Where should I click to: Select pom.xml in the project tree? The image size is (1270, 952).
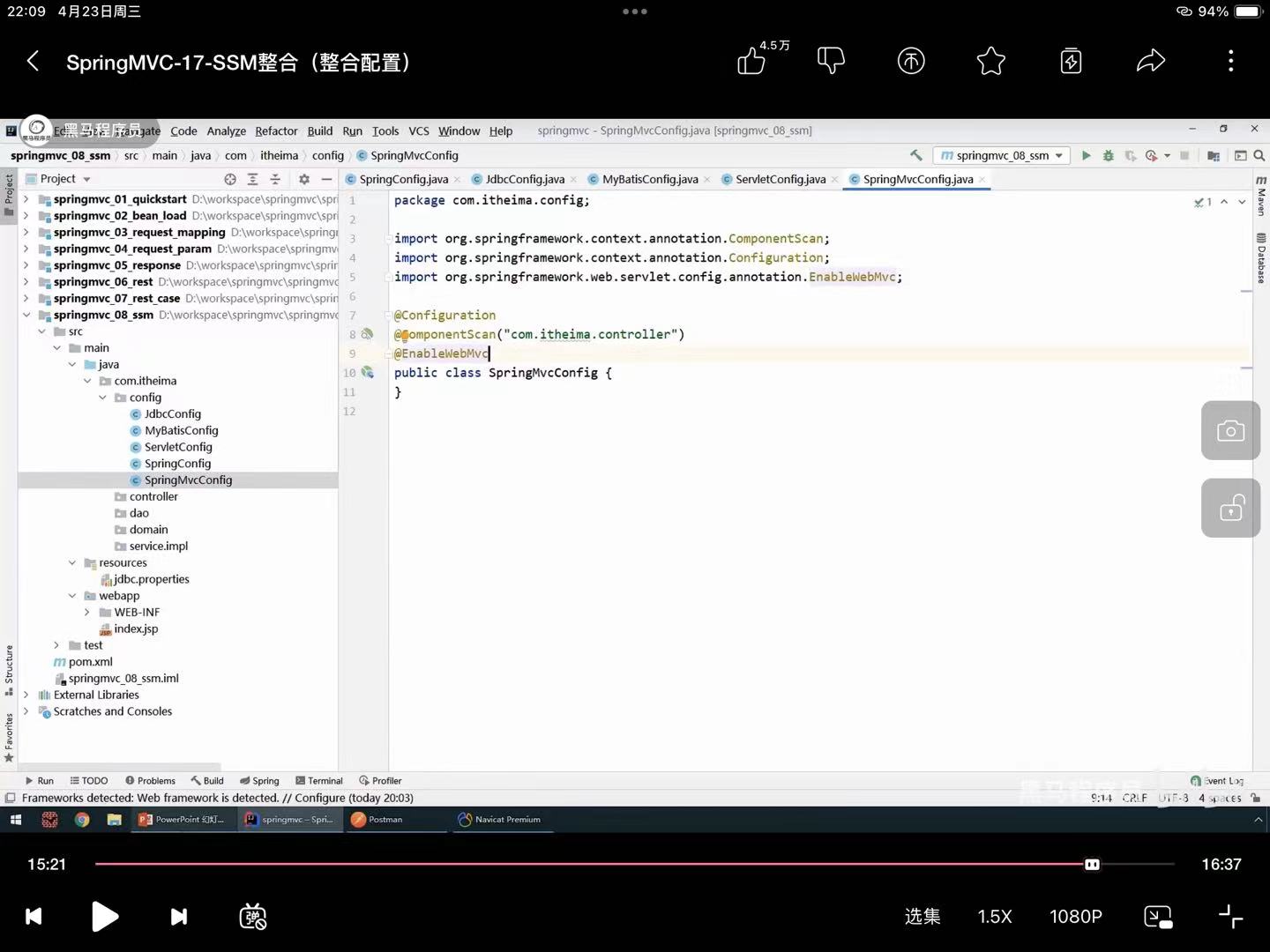point(90,662)
